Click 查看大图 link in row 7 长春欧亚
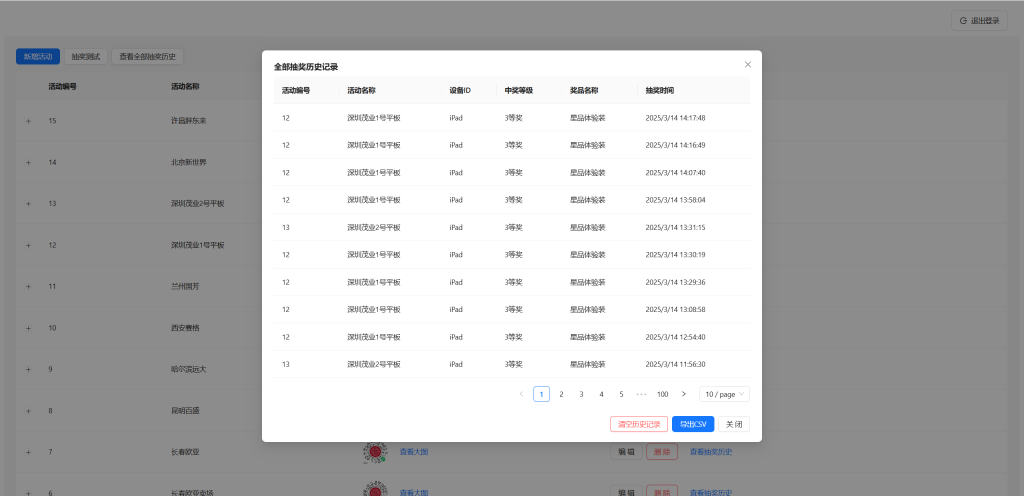1024x496 pixels. coord(414,452)
